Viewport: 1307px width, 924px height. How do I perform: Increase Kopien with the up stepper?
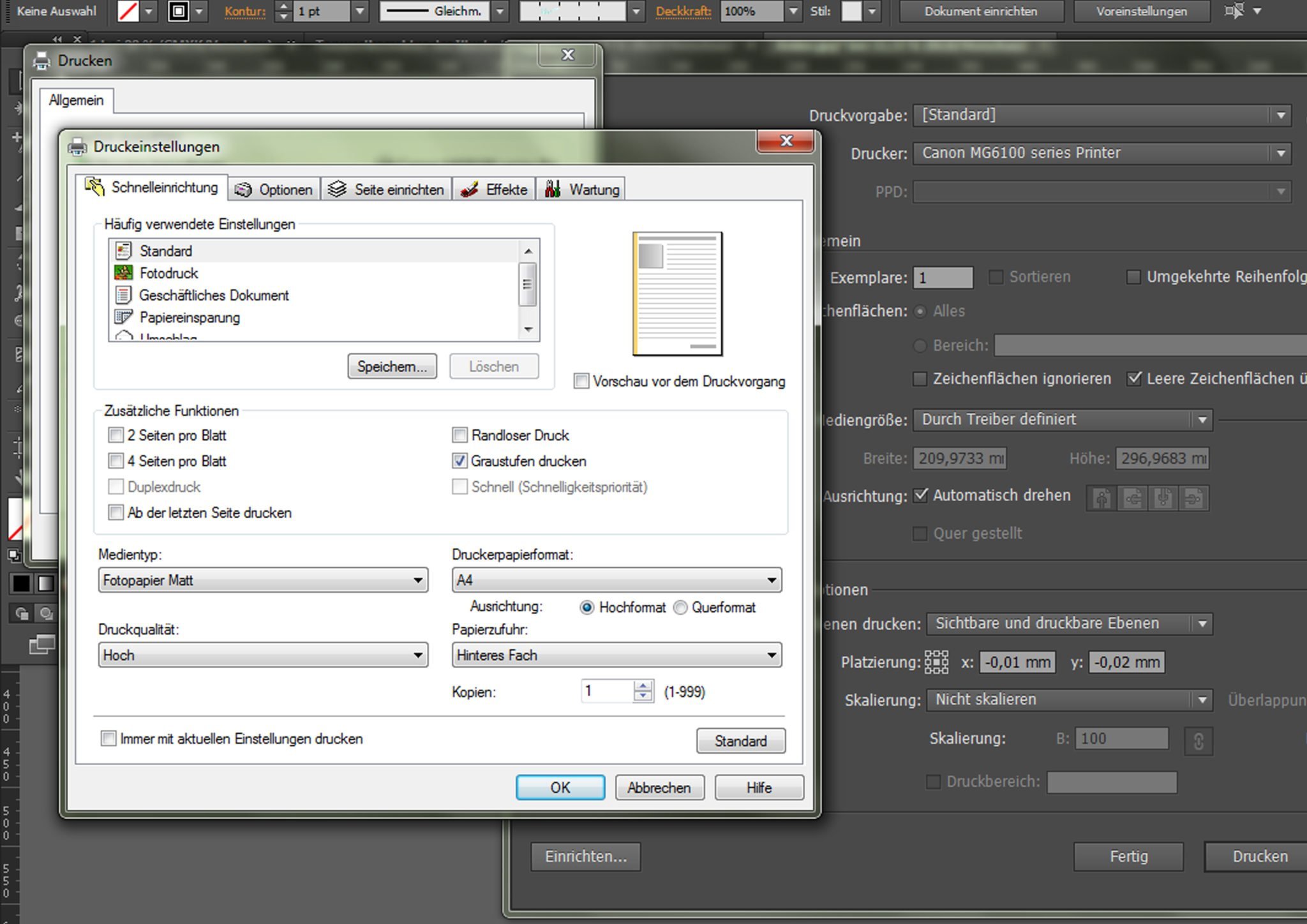[x=643, y=686]
